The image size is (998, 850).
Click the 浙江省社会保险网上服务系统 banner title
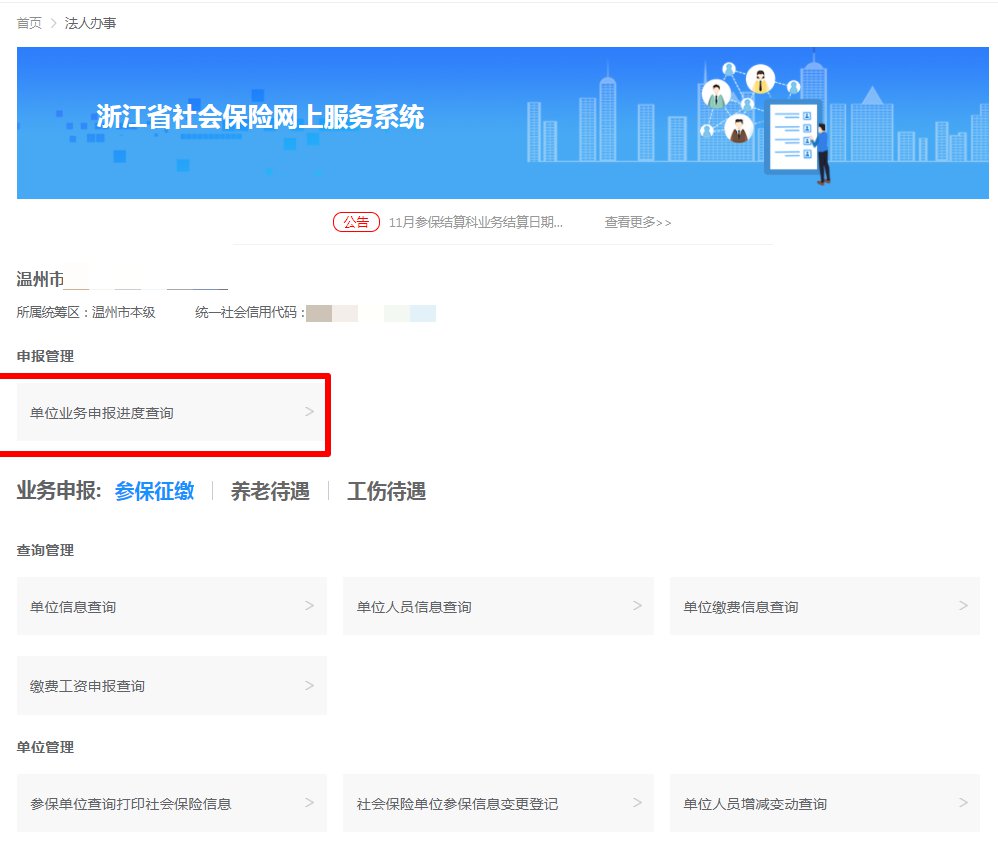[260, 117]
